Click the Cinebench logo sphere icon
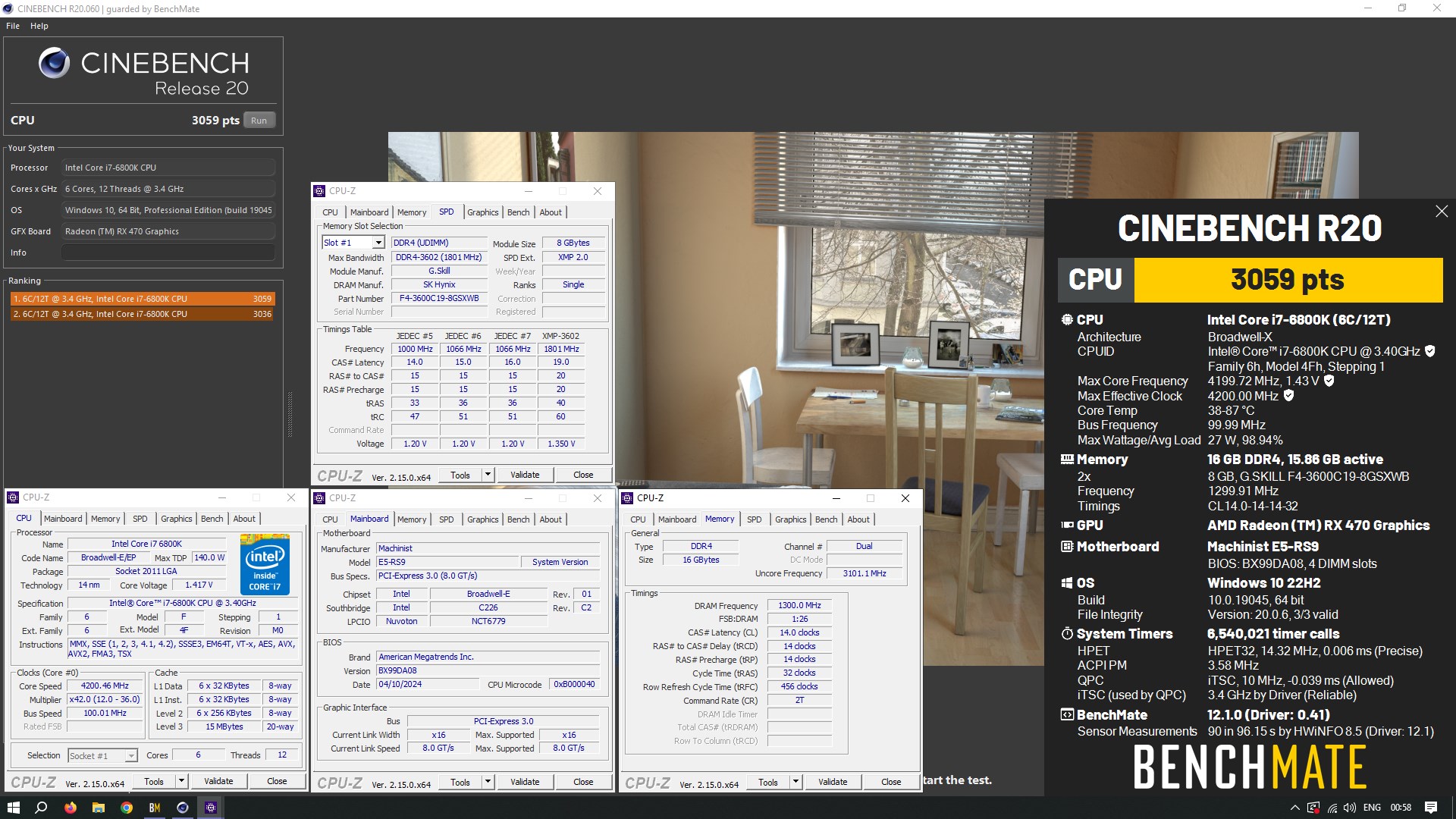This screenshot has width=1456, height=819. [x=54, y=63]
